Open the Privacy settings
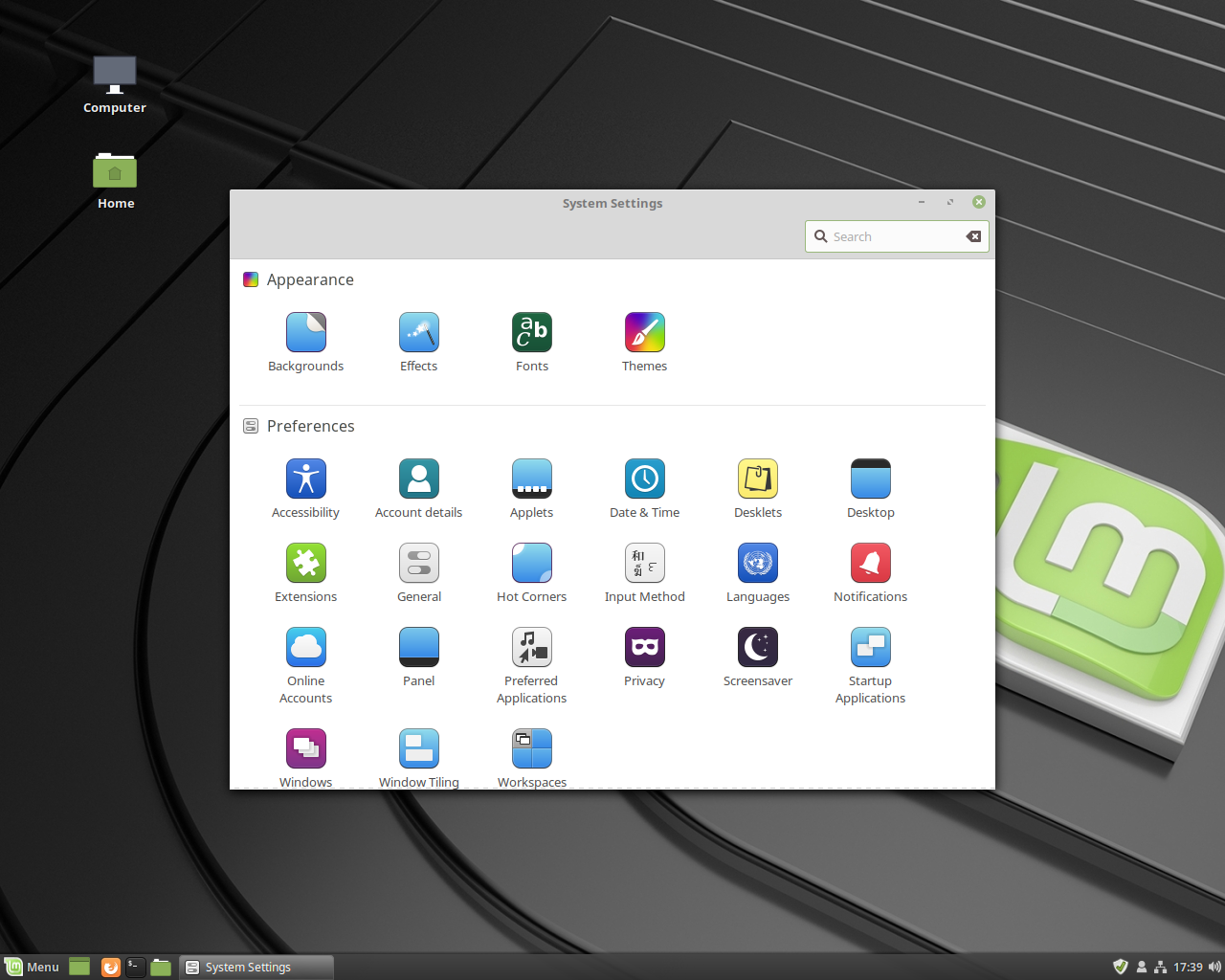Viewport: 1225px width, 980px height. tap(645, 657)
